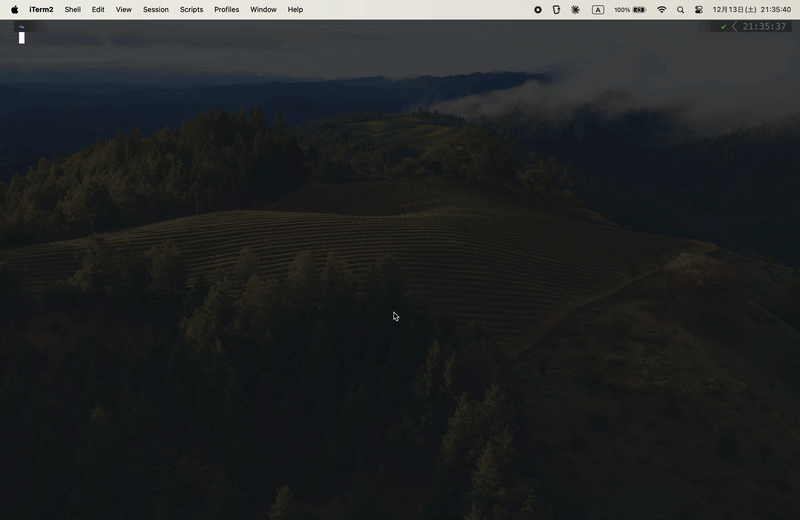
Task: Open the Wi-Fi status menu
Action: pyautogui.click(x=662, y=10)
